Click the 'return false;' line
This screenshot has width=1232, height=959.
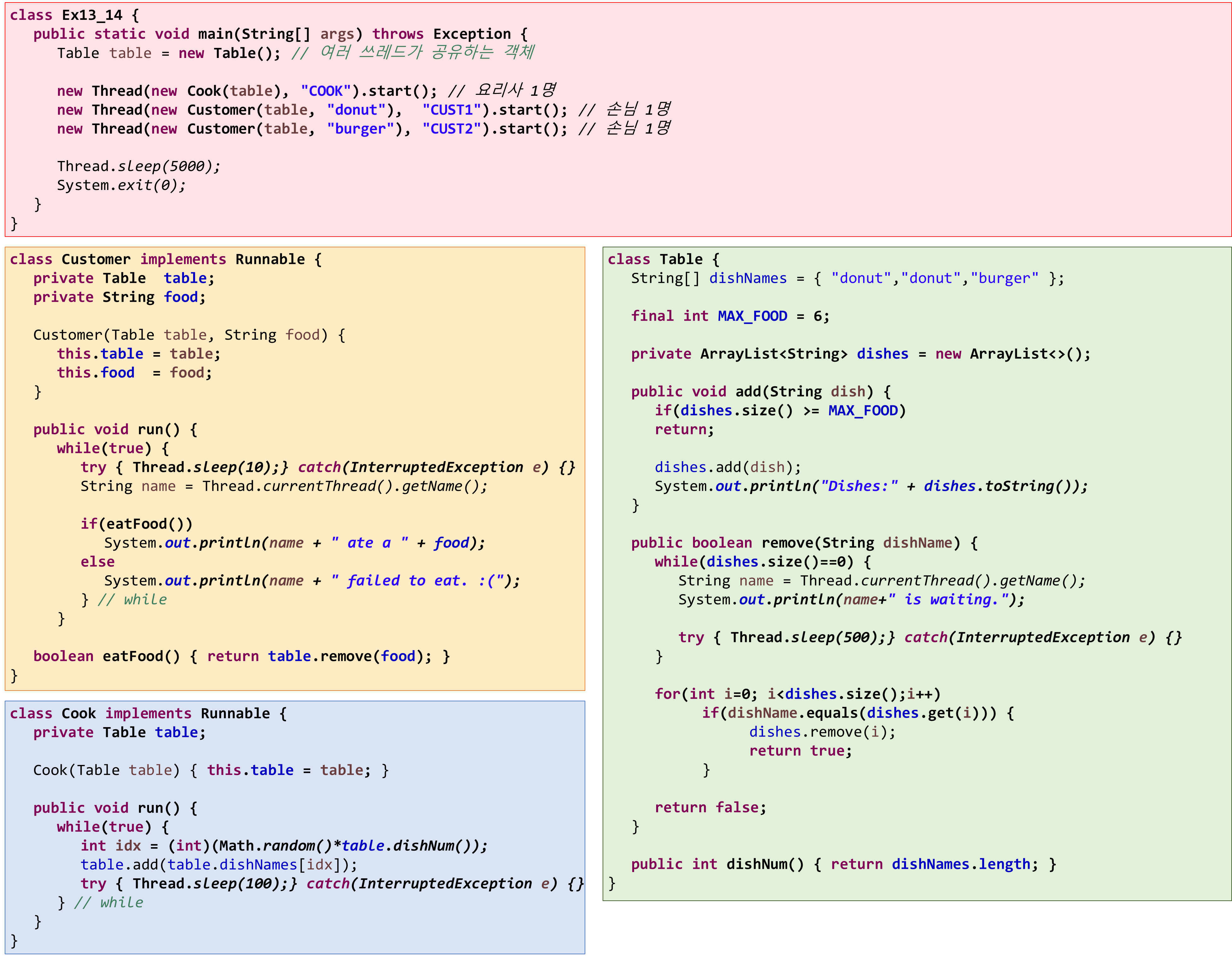click(711, 808)
